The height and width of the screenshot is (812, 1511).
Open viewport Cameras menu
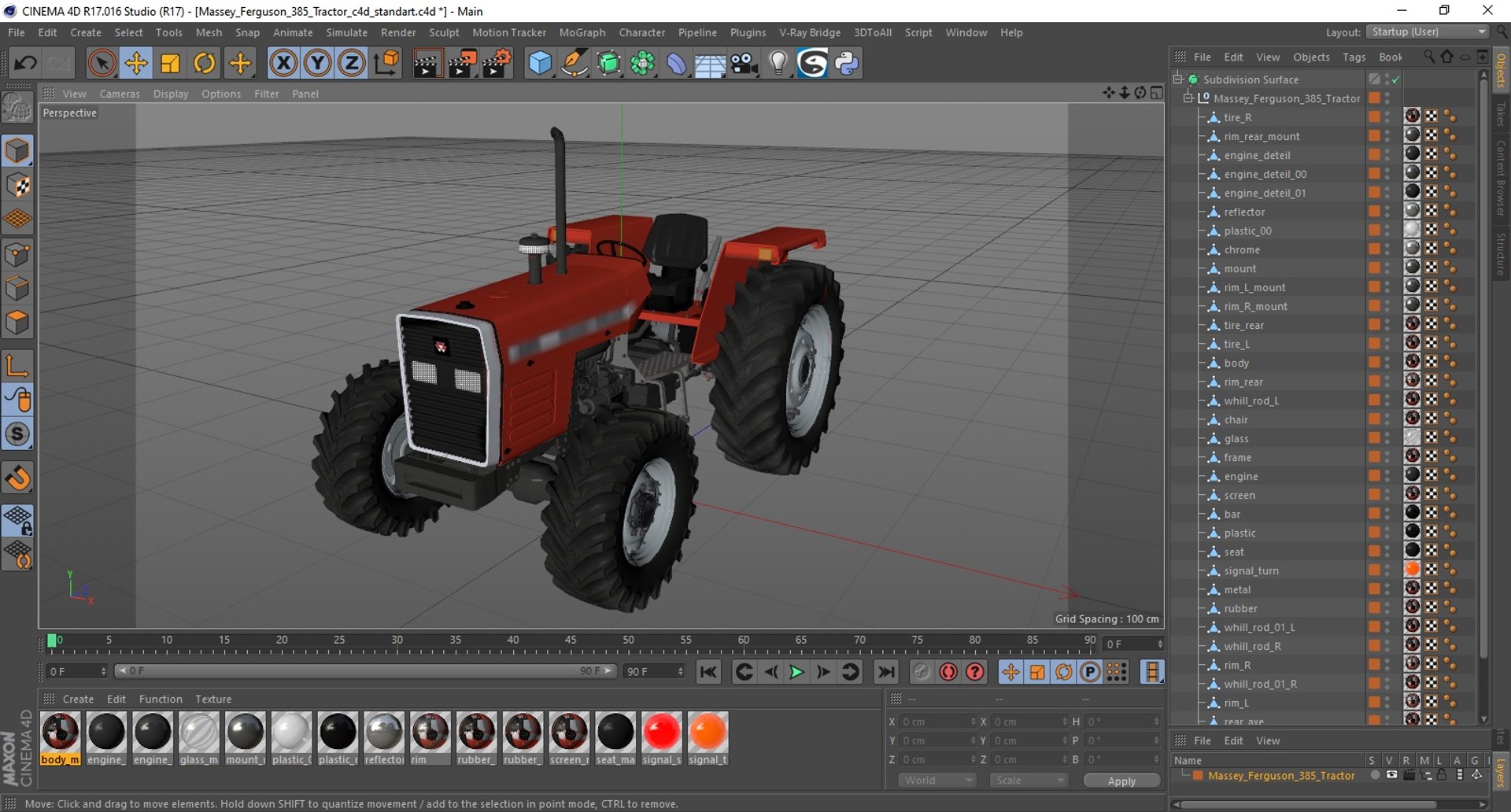(120, 94)
